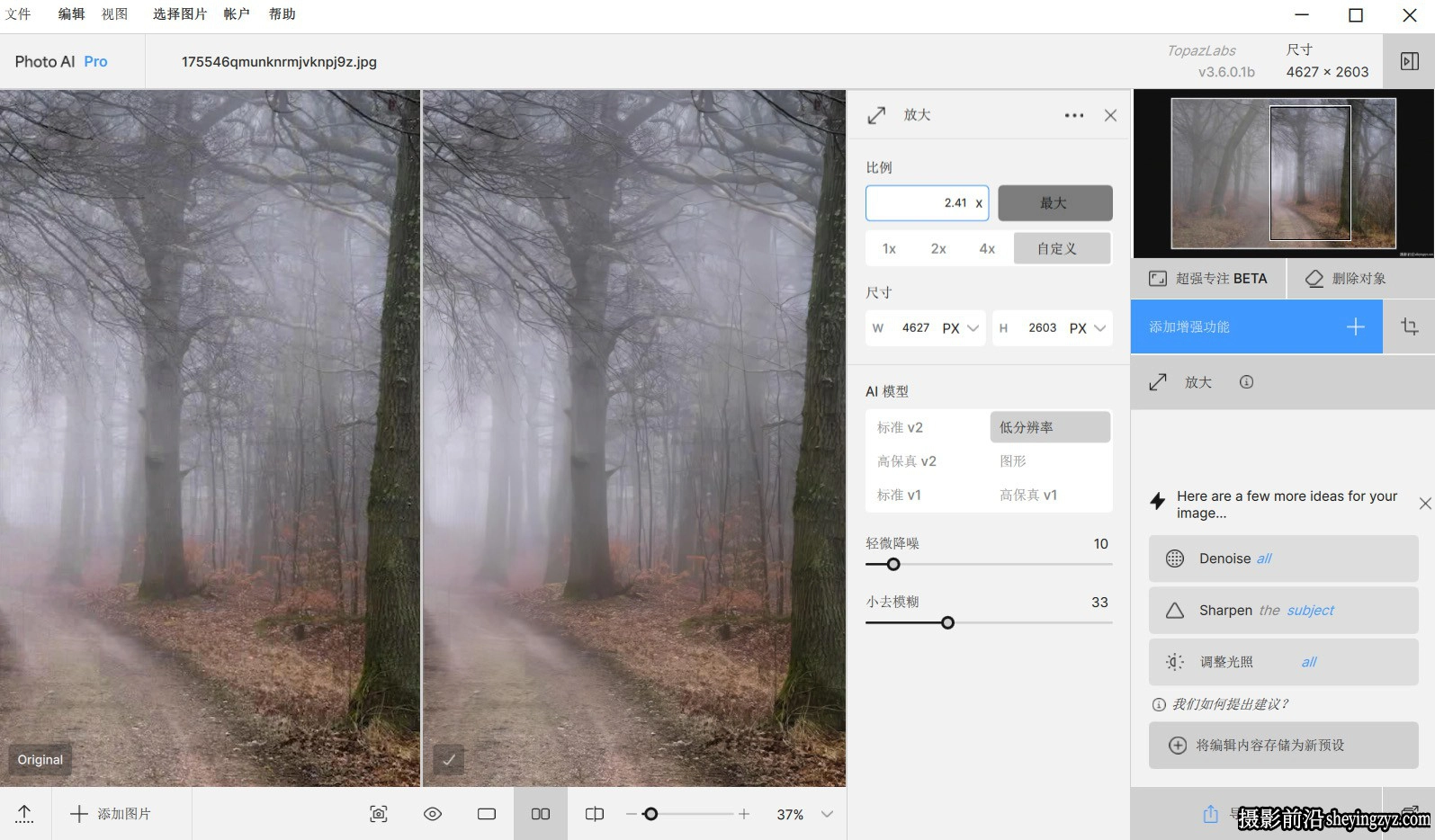1435x840 pixels.
Task: Toggle the right sidebar panel icon
Action: coord(1410,61)
